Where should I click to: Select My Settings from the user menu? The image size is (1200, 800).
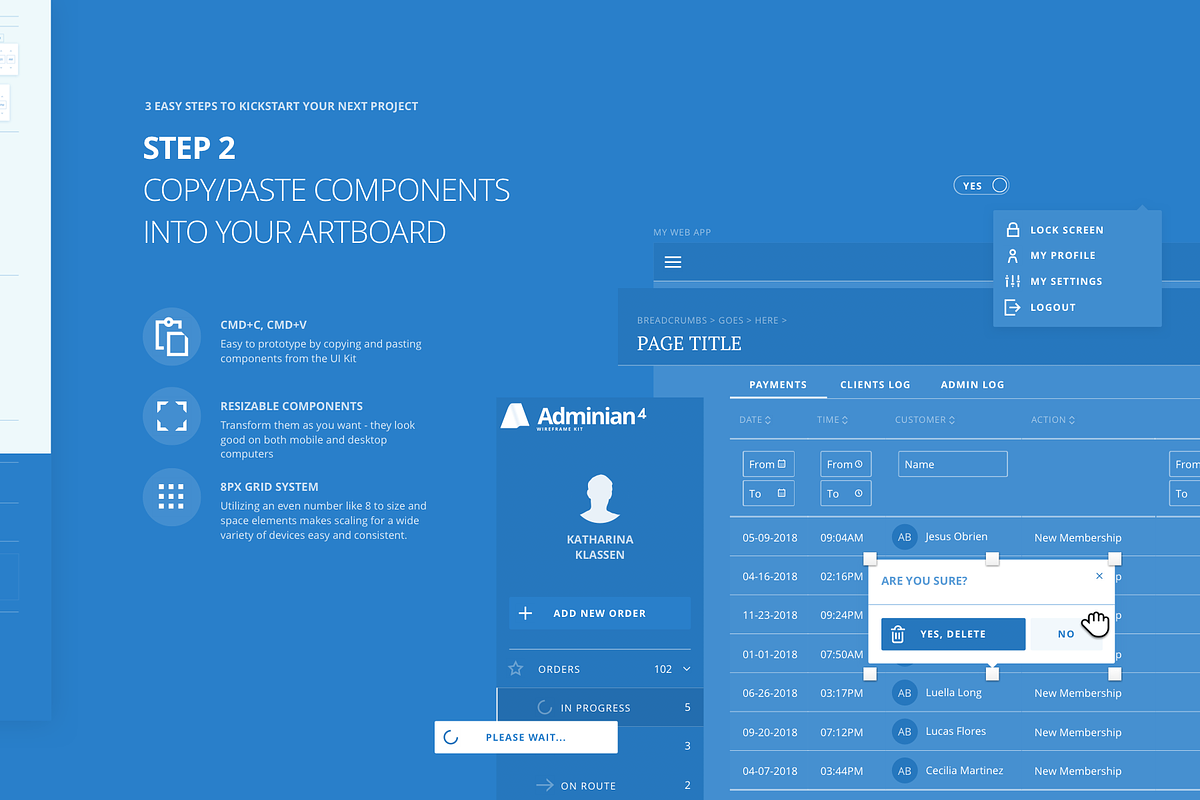(1066, 281)
